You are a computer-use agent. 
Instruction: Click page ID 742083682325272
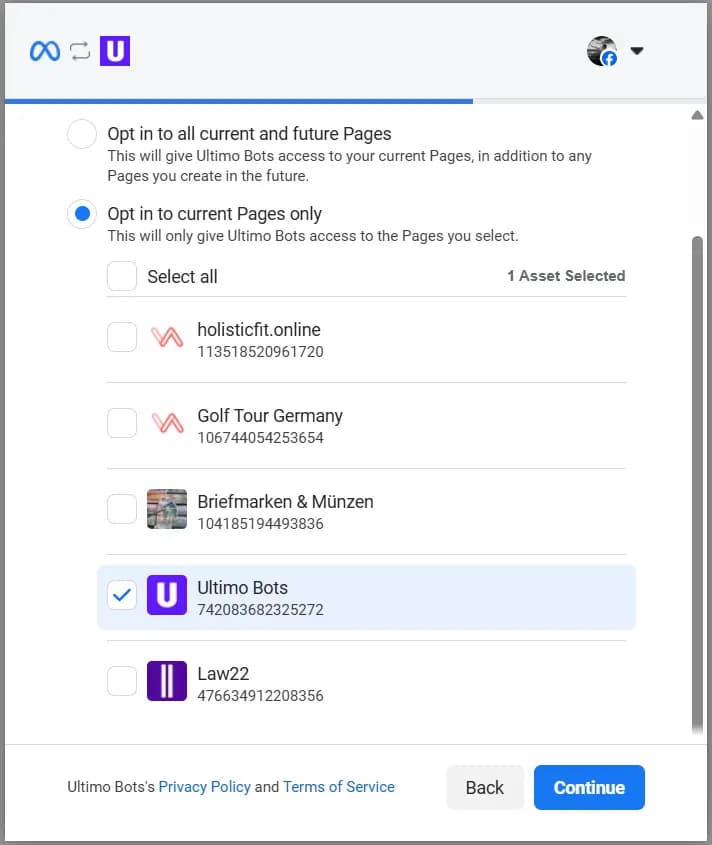[260, 610]
